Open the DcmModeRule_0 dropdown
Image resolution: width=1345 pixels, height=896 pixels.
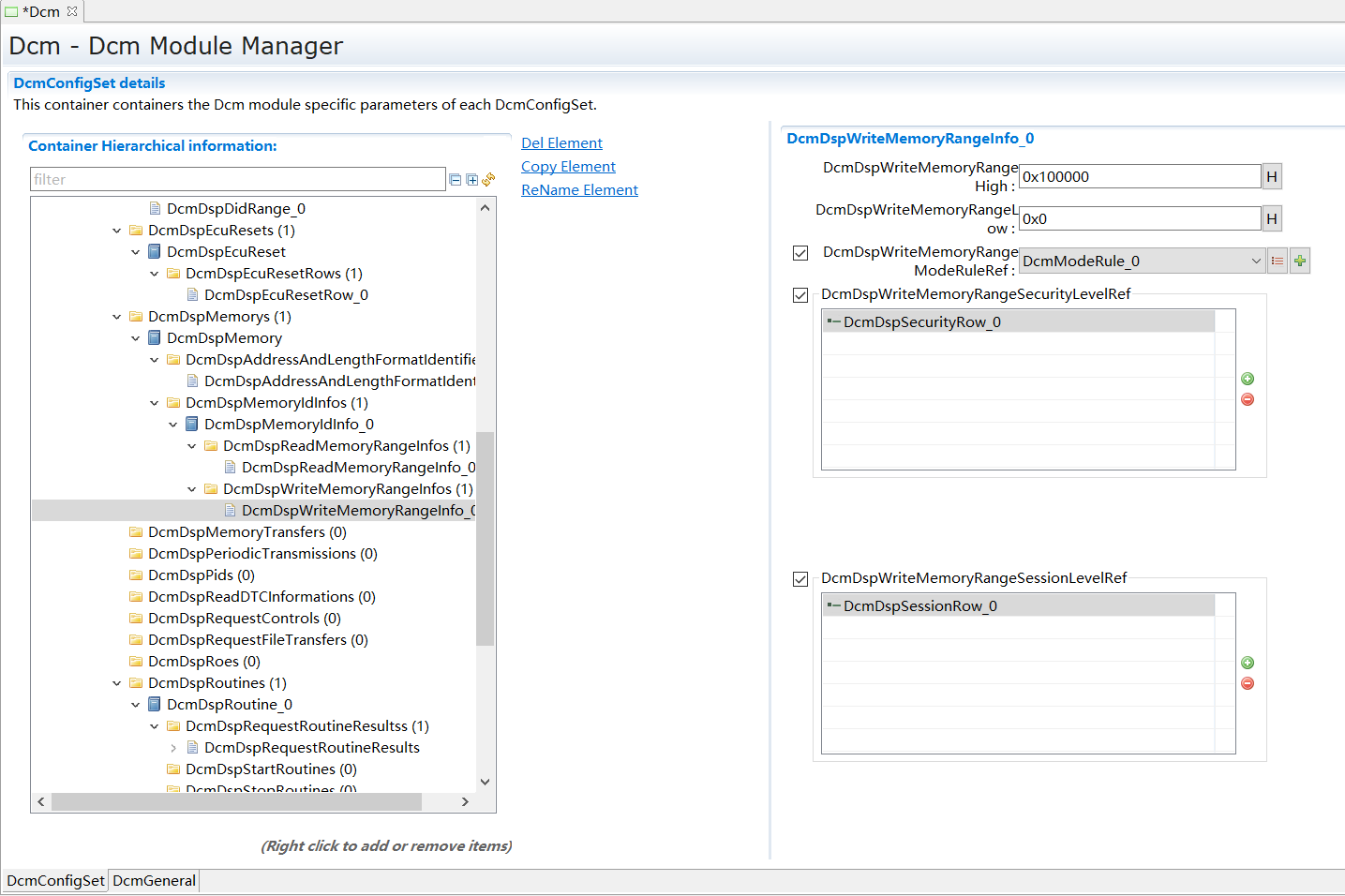tap(1256, 261)
